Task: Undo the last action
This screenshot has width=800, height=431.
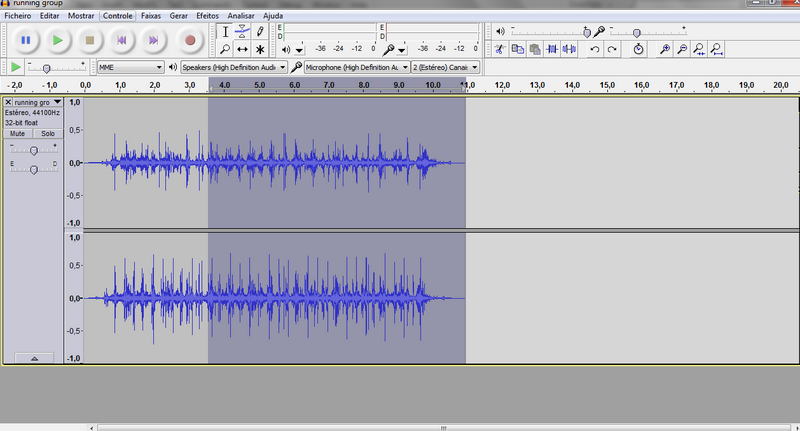Action: tap(595, 49)
